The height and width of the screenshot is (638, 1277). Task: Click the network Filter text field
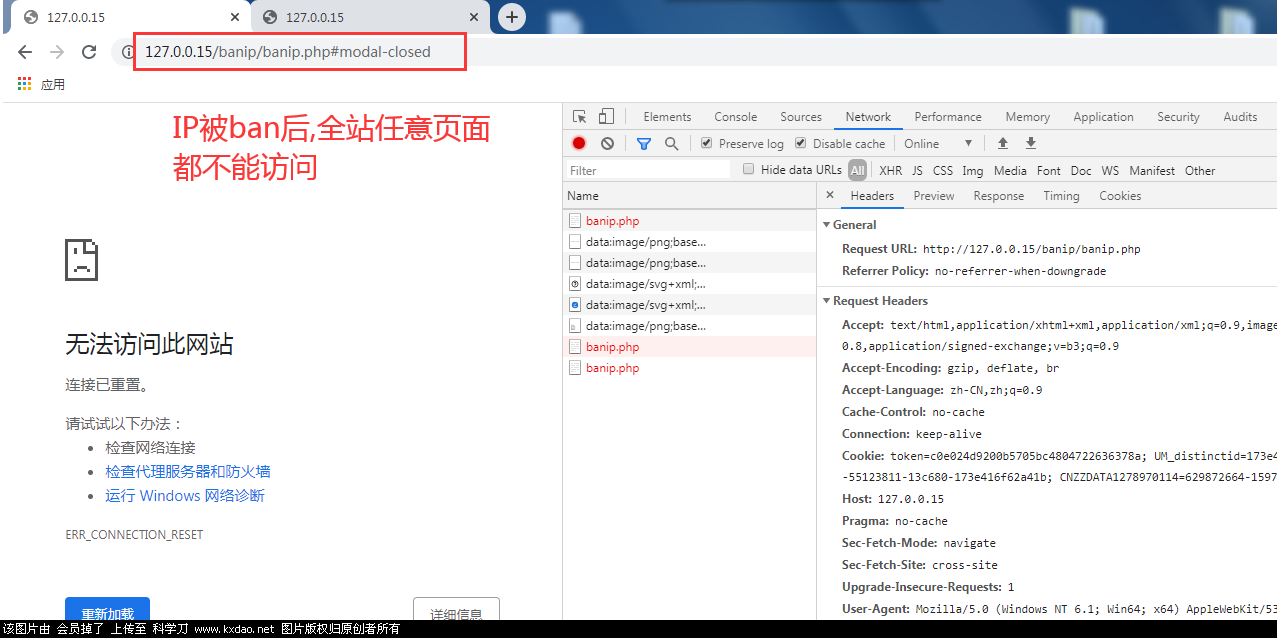click(x=649, y=170)
